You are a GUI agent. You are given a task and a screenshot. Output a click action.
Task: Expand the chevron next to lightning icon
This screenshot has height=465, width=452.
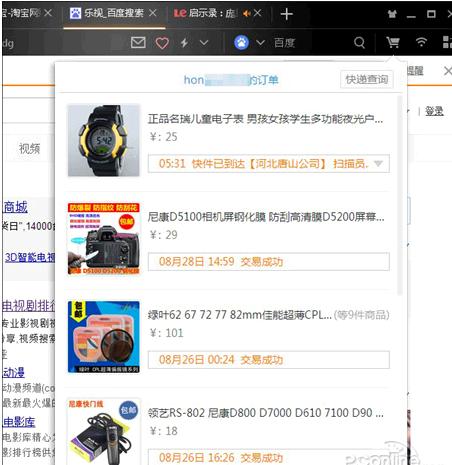click(x=204, y=43)
